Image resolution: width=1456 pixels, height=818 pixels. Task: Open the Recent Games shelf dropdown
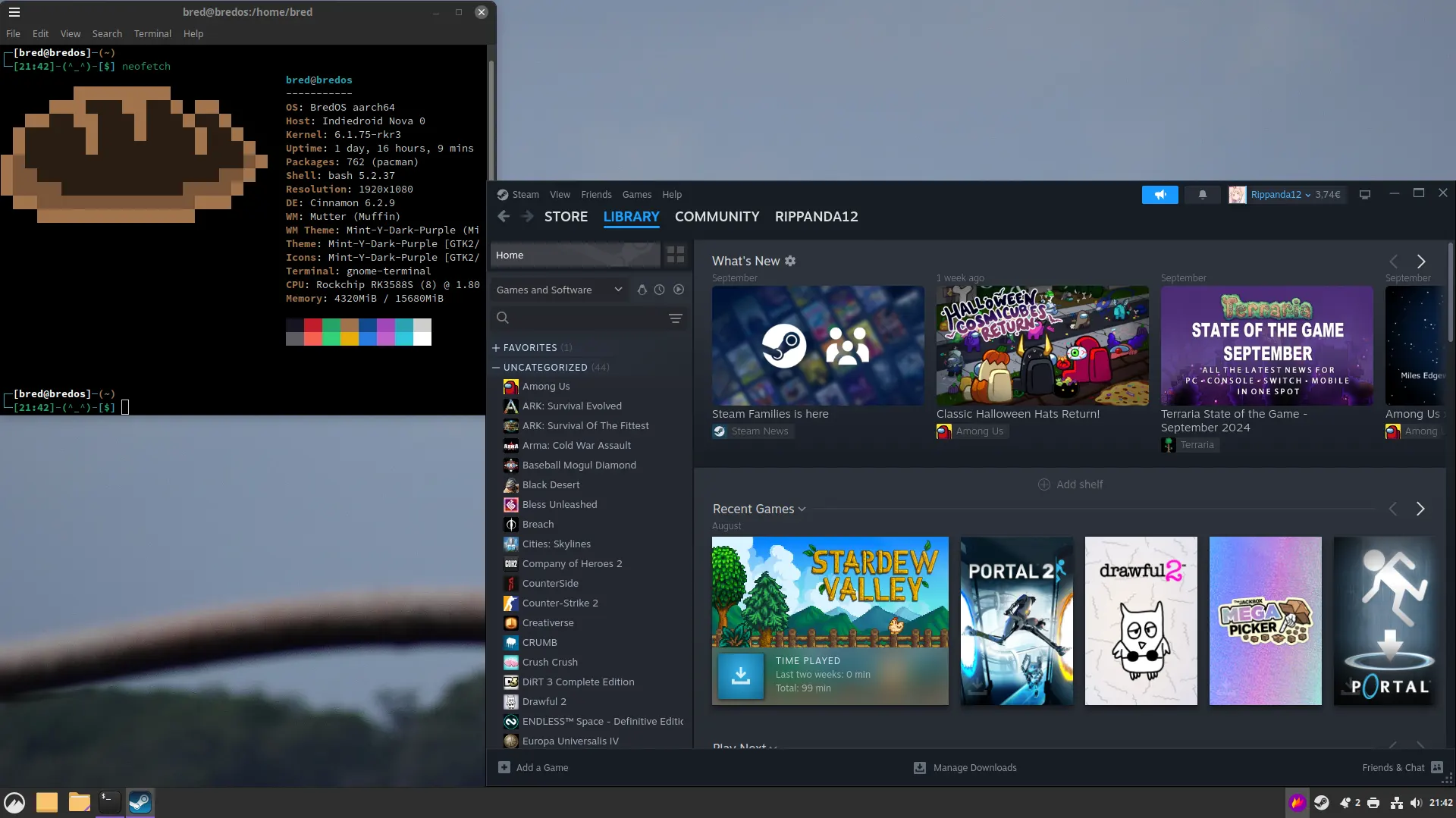(x=759, y=509)
